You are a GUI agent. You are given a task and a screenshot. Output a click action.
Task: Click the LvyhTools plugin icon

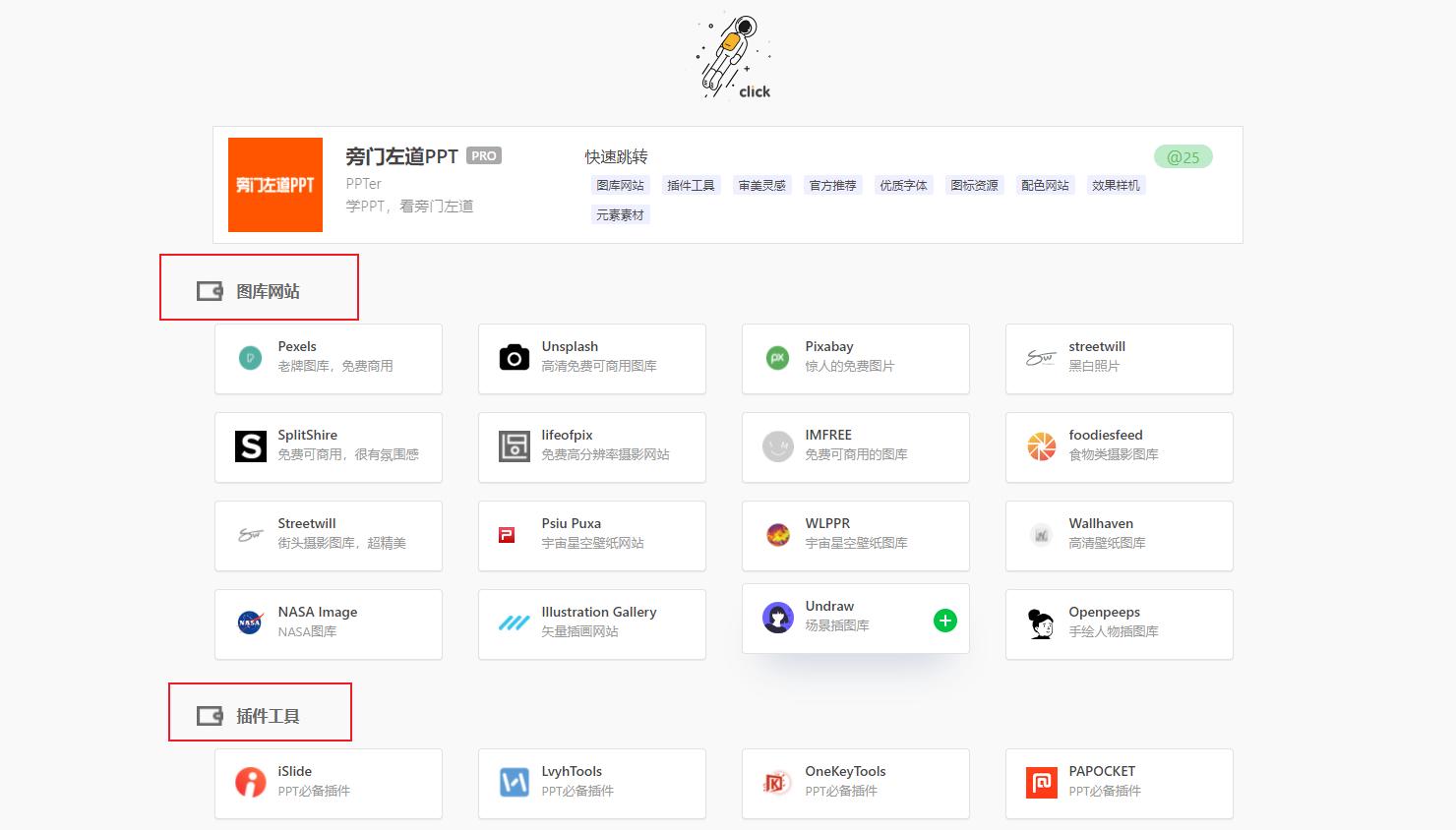tap(514, 783)
